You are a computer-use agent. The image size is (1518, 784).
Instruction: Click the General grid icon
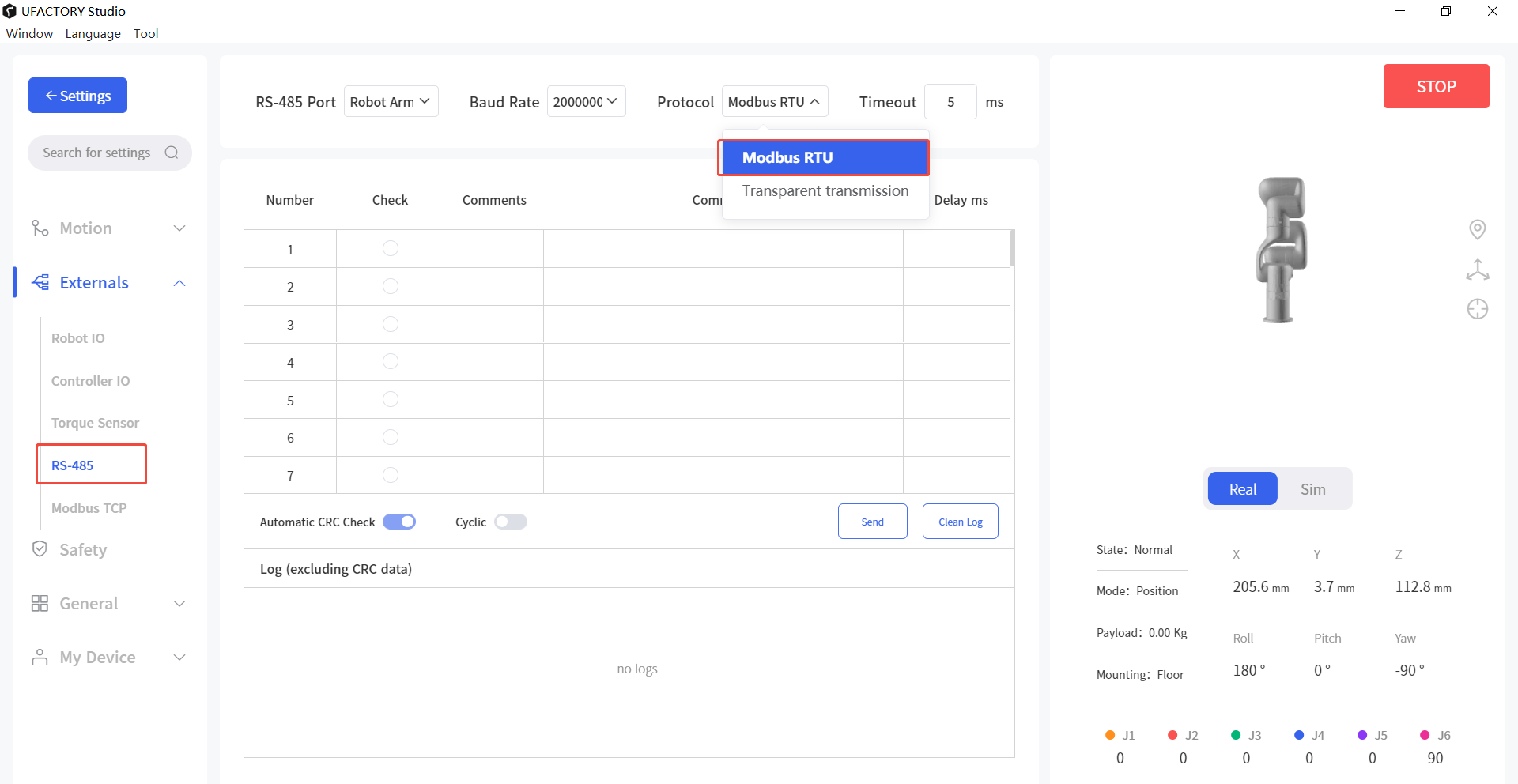tap(40, 604)
